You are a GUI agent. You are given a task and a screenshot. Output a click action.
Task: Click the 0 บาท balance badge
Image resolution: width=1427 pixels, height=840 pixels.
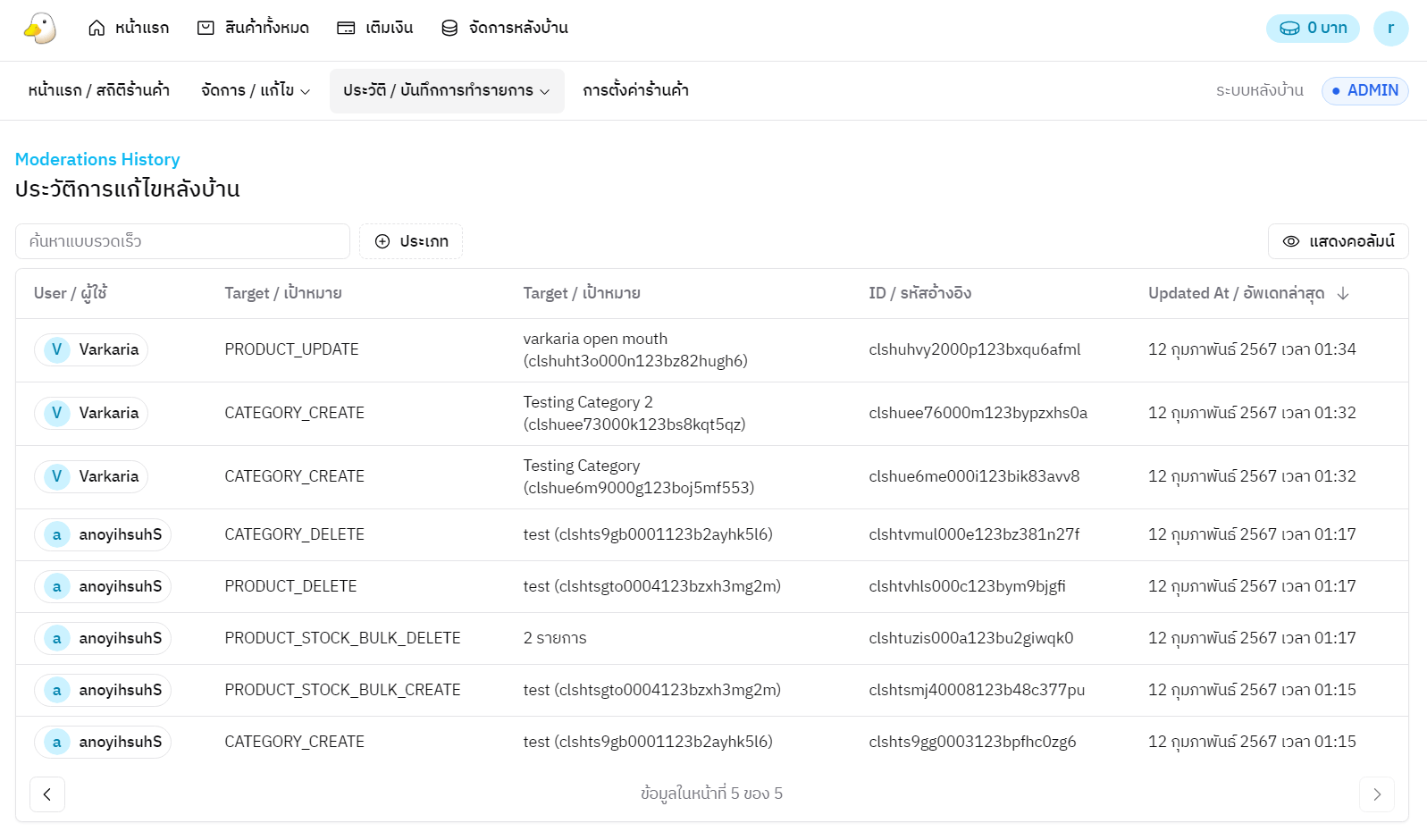pyautogui.click(x=1313, y=29)
